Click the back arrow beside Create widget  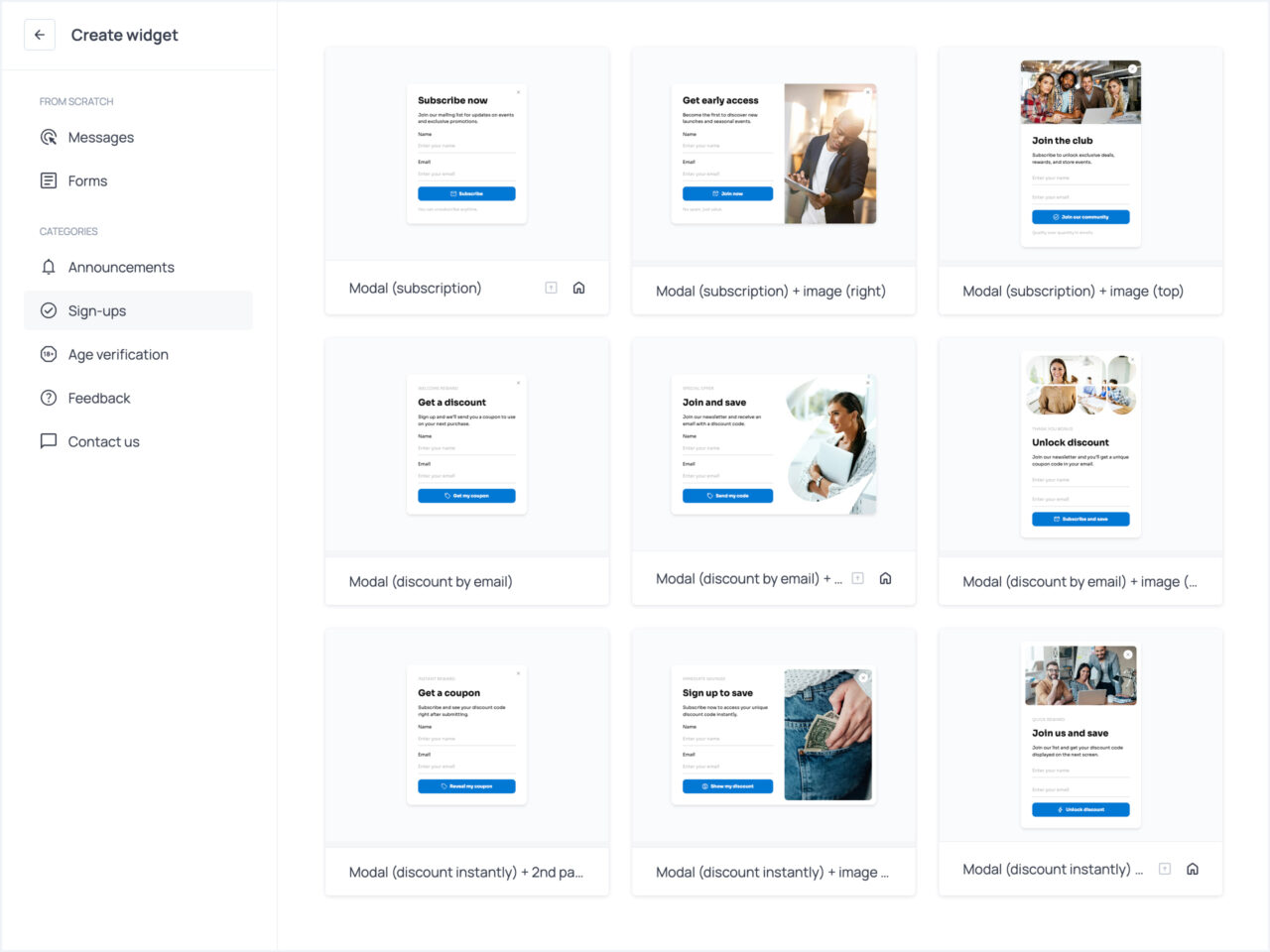click(x=40, y=35)
